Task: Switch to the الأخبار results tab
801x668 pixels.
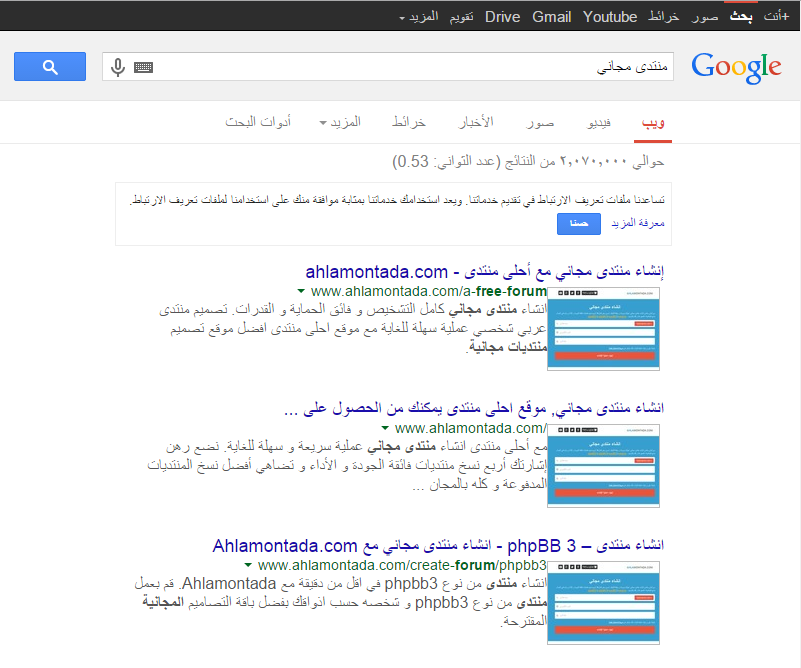Action: coord(476,123)
